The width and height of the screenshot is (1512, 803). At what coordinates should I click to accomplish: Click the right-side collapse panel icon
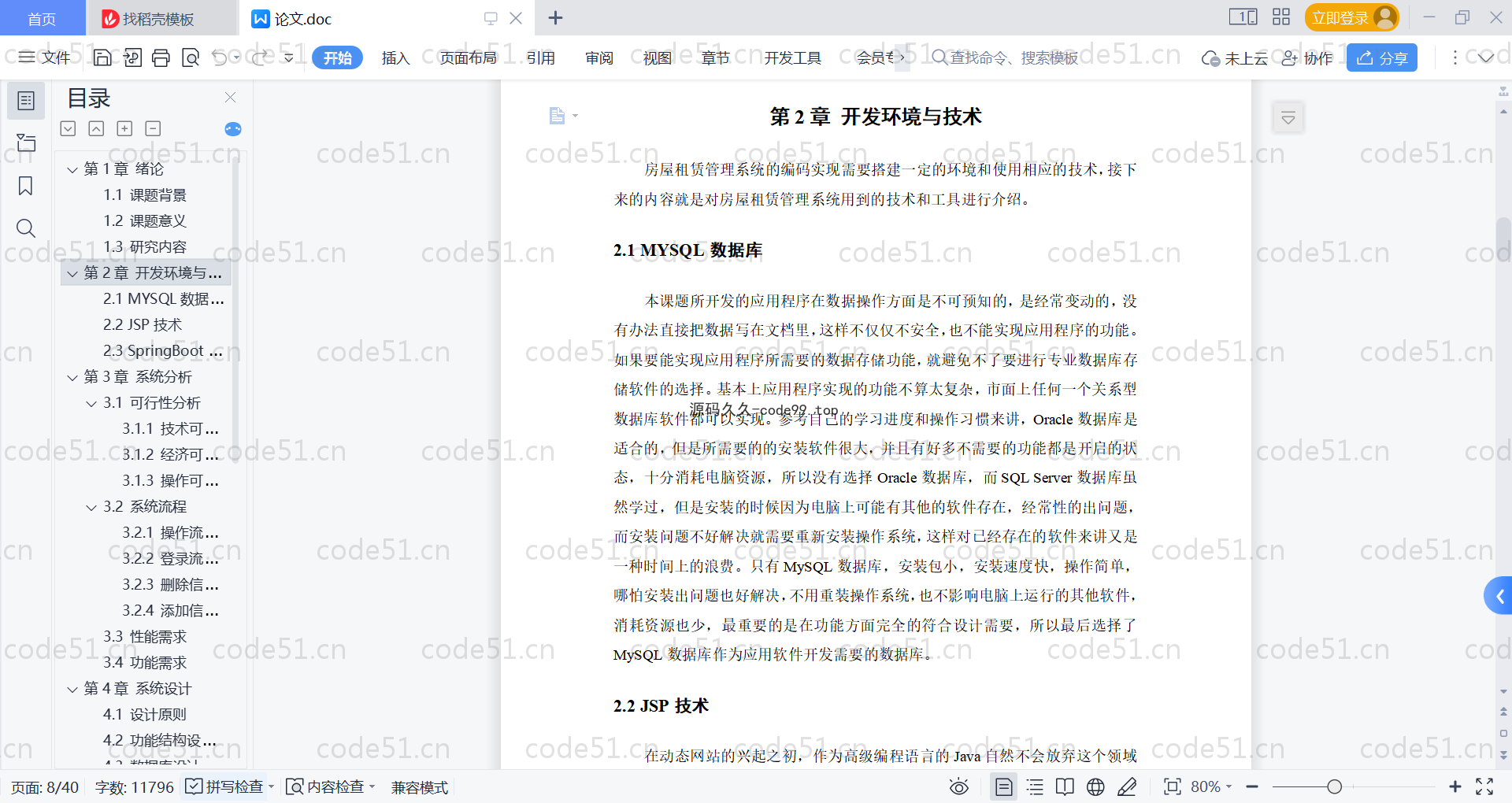pos(1288,118)
